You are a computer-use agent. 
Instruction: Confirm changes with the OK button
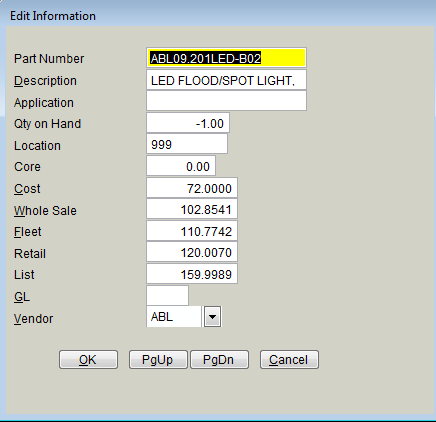[x=88, y=359]
